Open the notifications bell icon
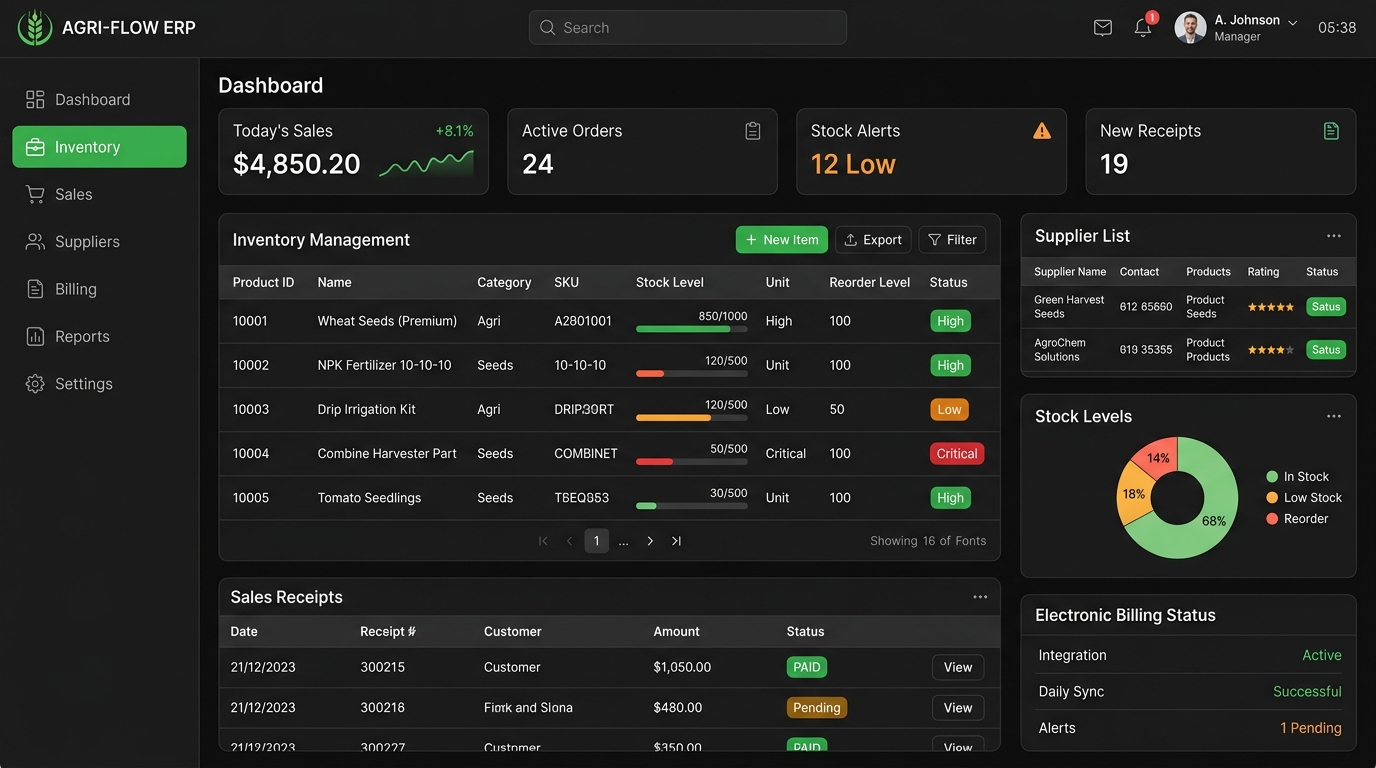Viewport: 1376px width, 768px height. pyautogui.click(x=1143, y=28)
